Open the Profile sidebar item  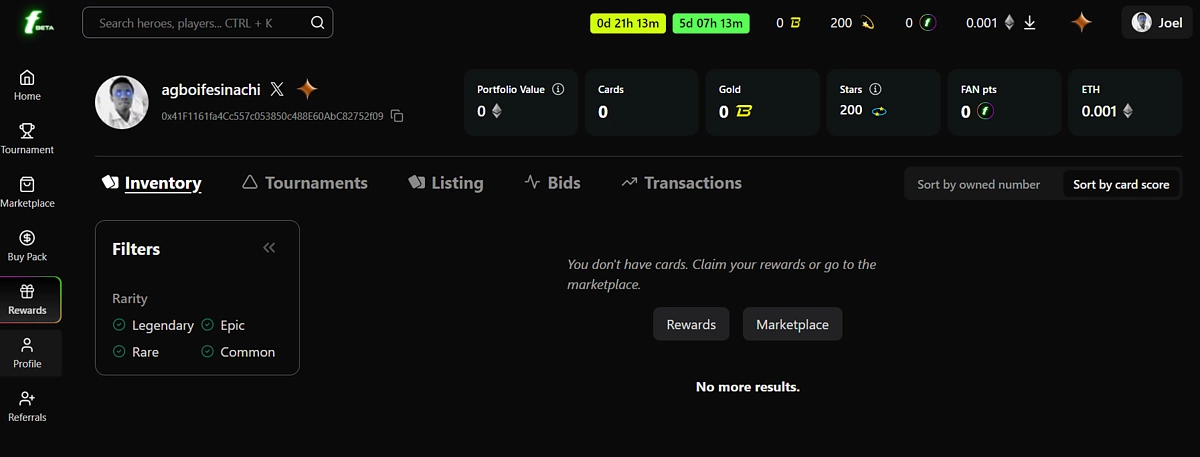(x=27, y=353)
